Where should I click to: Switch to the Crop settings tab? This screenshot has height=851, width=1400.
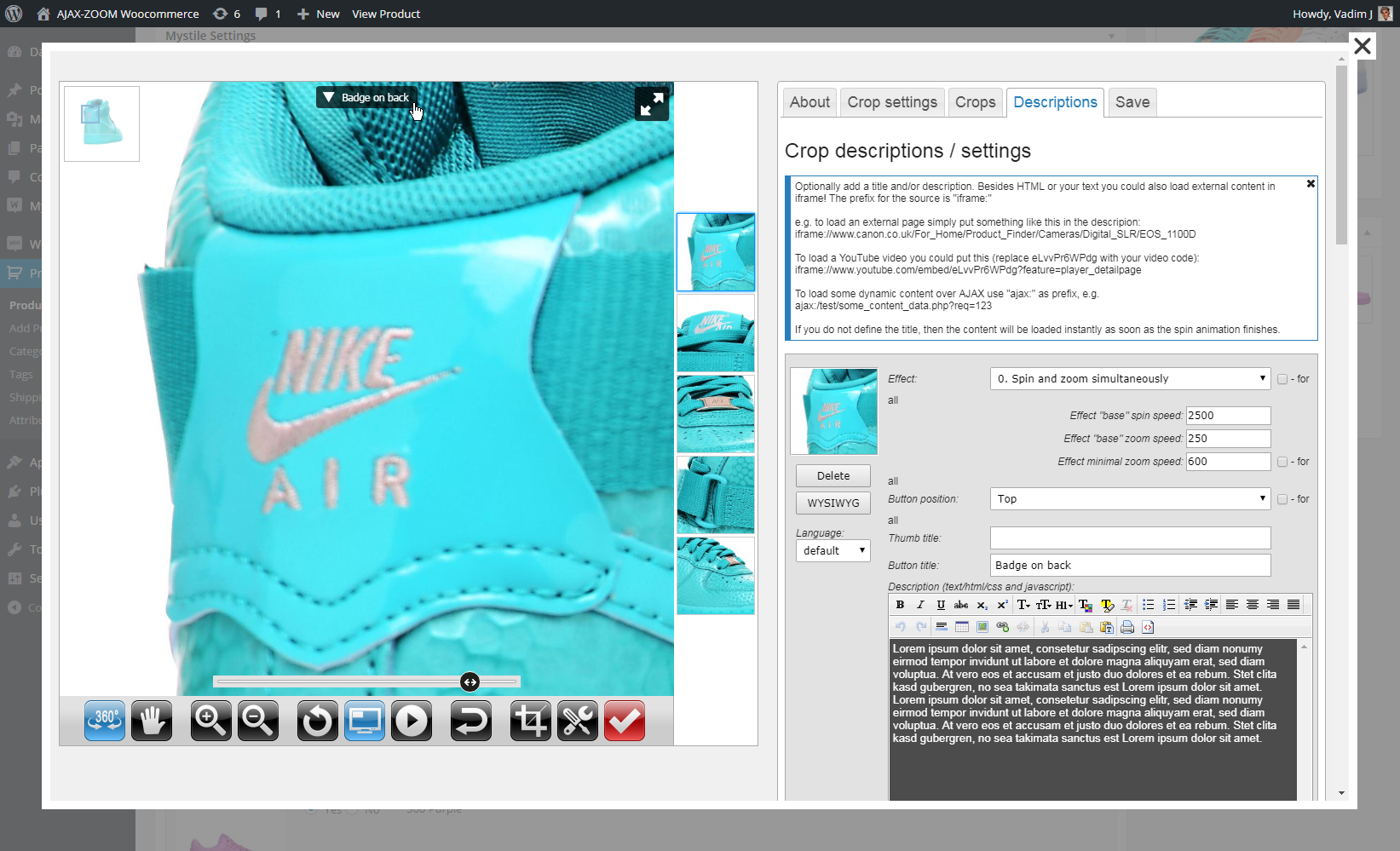click(892, 102)
